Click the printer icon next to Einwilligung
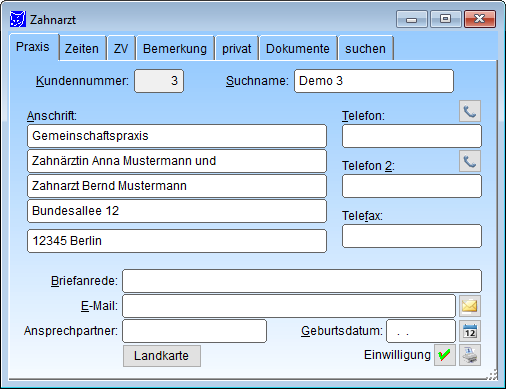 pyautogui.click(x=470, y=355)
